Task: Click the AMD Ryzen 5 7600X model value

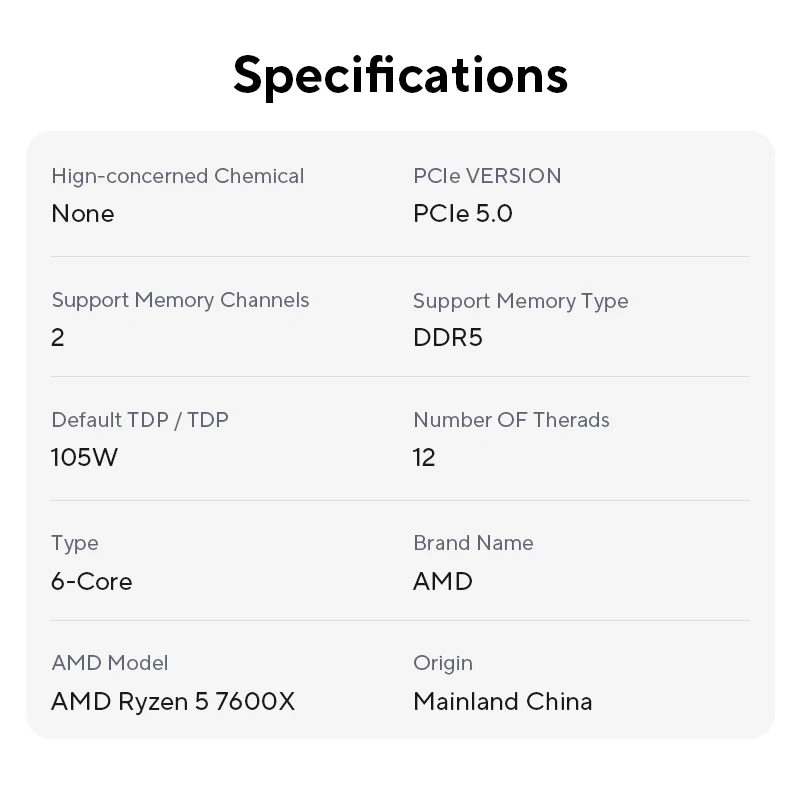Action: (173, 702)
